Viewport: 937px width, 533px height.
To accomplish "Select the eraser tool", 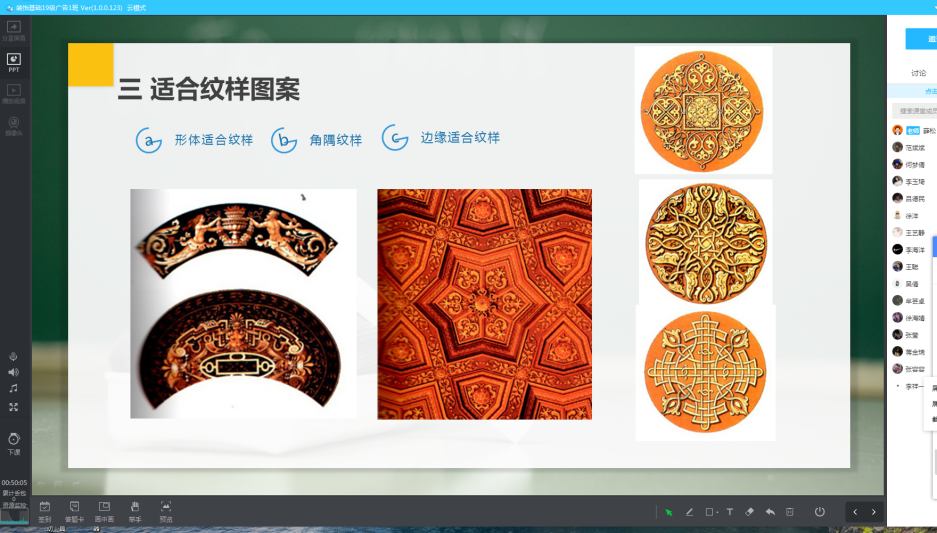I will 749,512.
